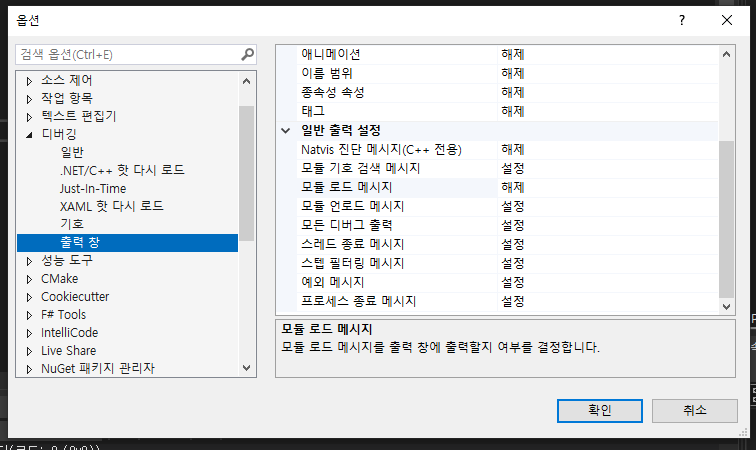Select 스레드 종료 메시지 row label
Viewport: 756px width, 450px height.
tap(352, 244)
